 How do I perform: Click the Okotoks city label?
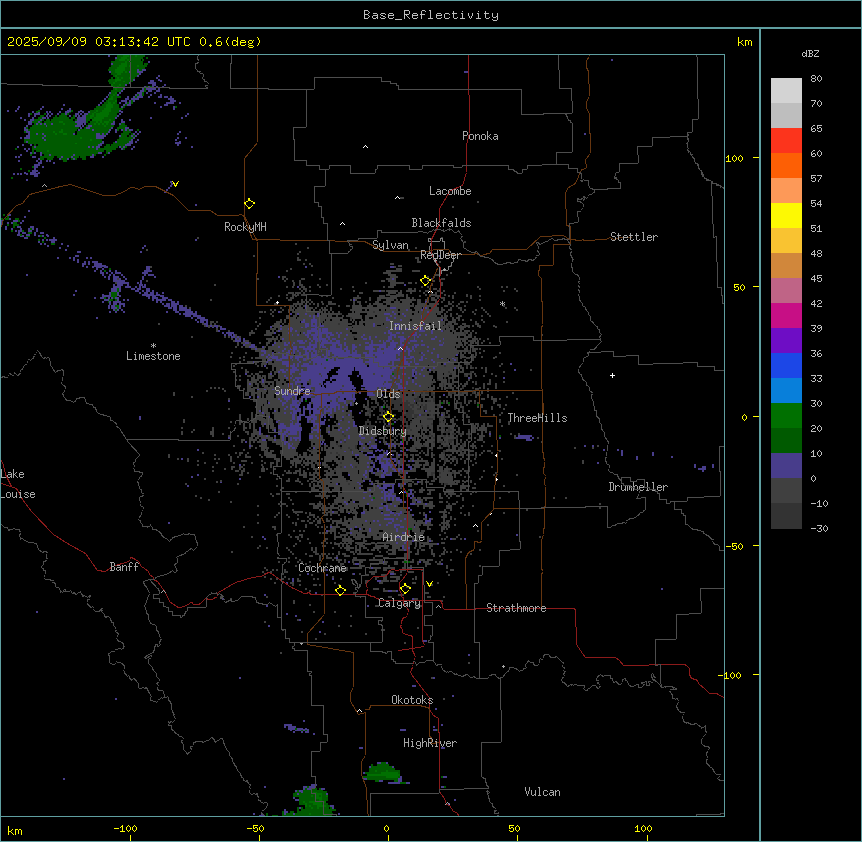tap(412, 700)
